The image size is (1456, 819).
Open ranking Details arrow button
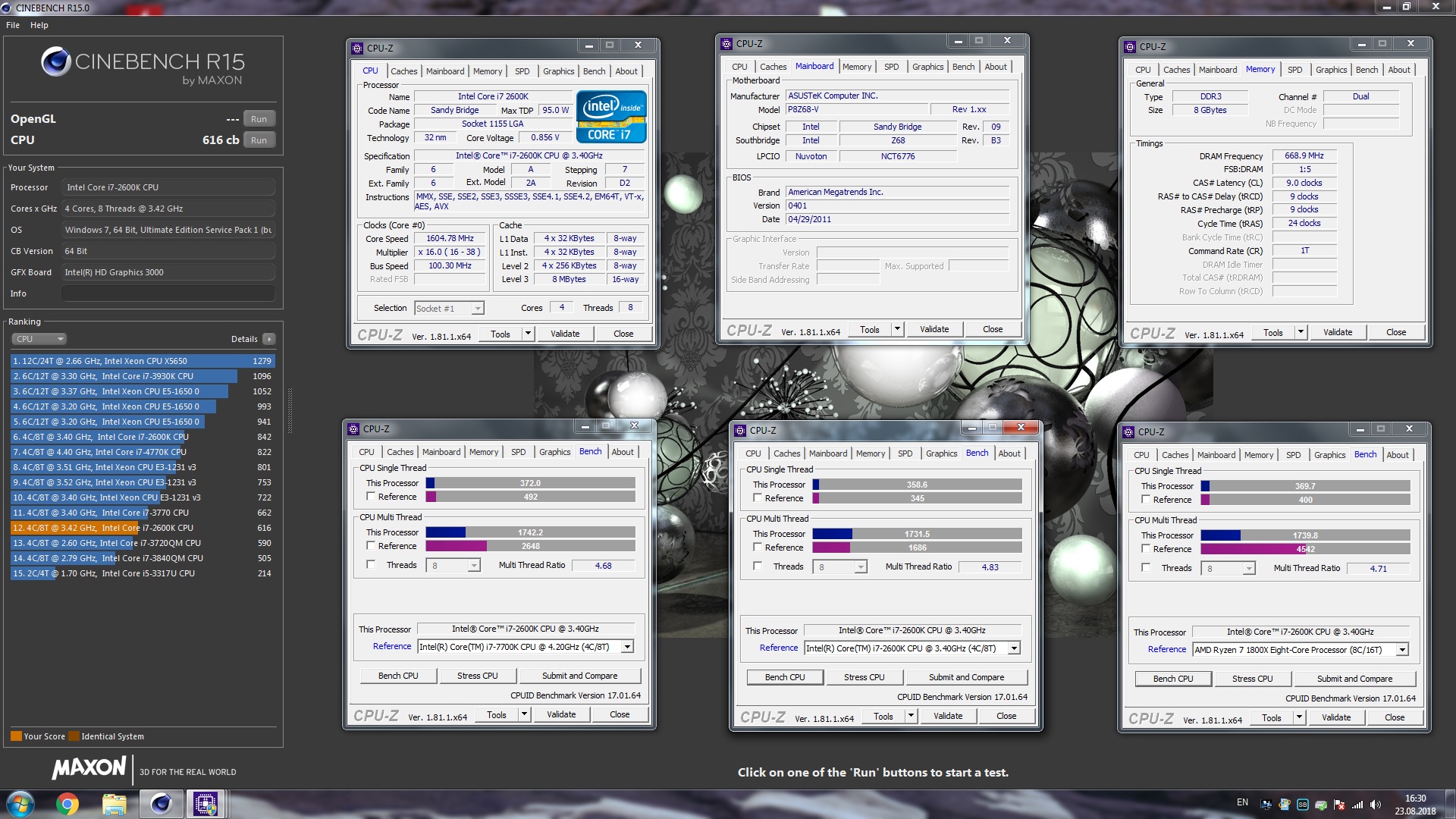click(x=269, y=339)
